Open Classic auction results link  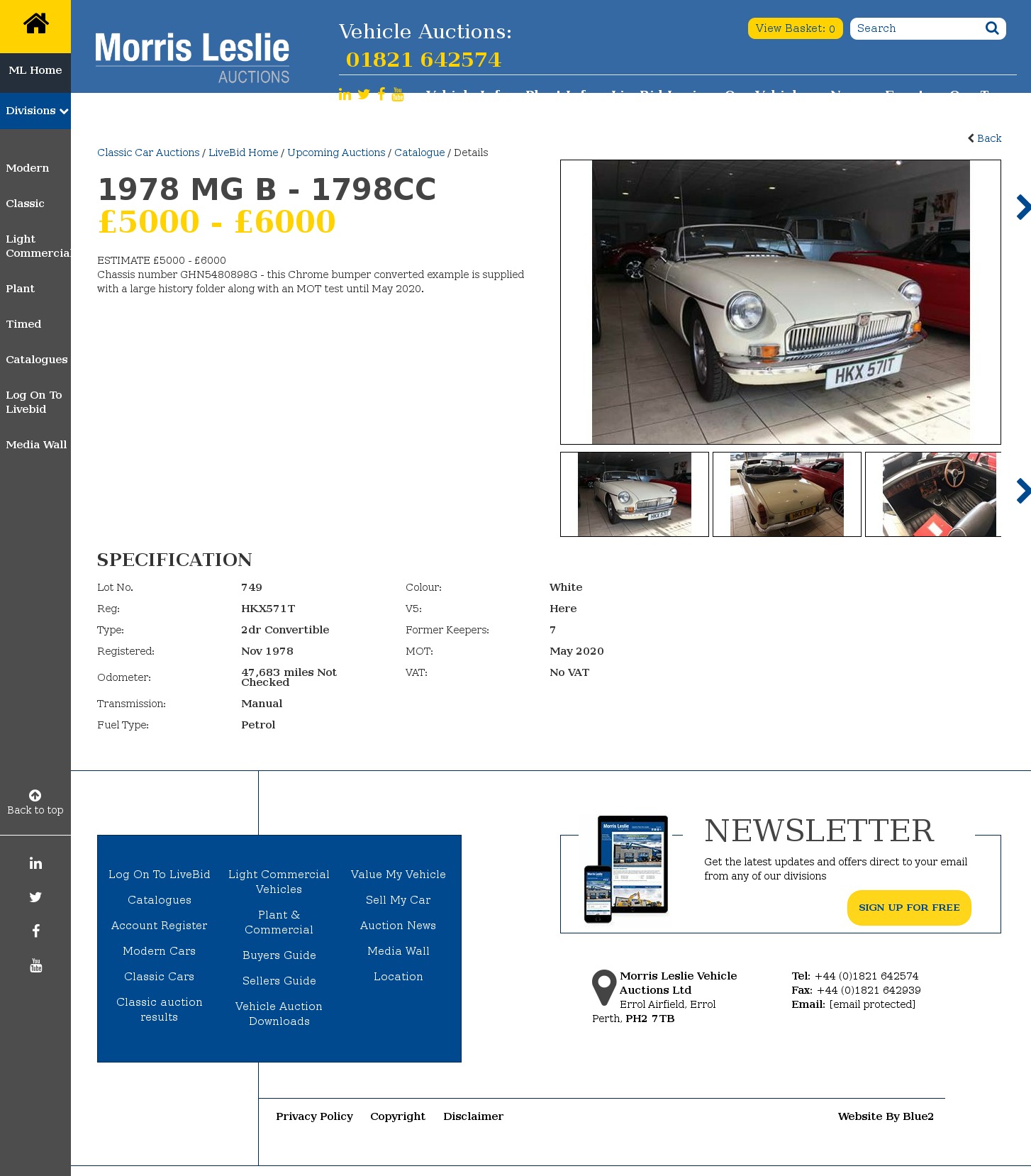click(x=160, y=1009)
